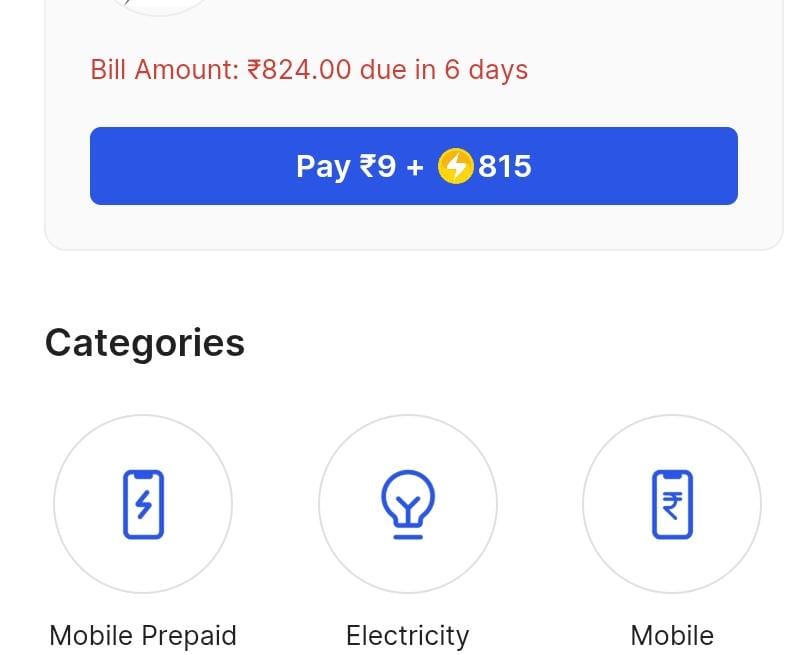The image size is (785, 655).
Task: Click the Categories section heading
Action: tap(145, 343)
